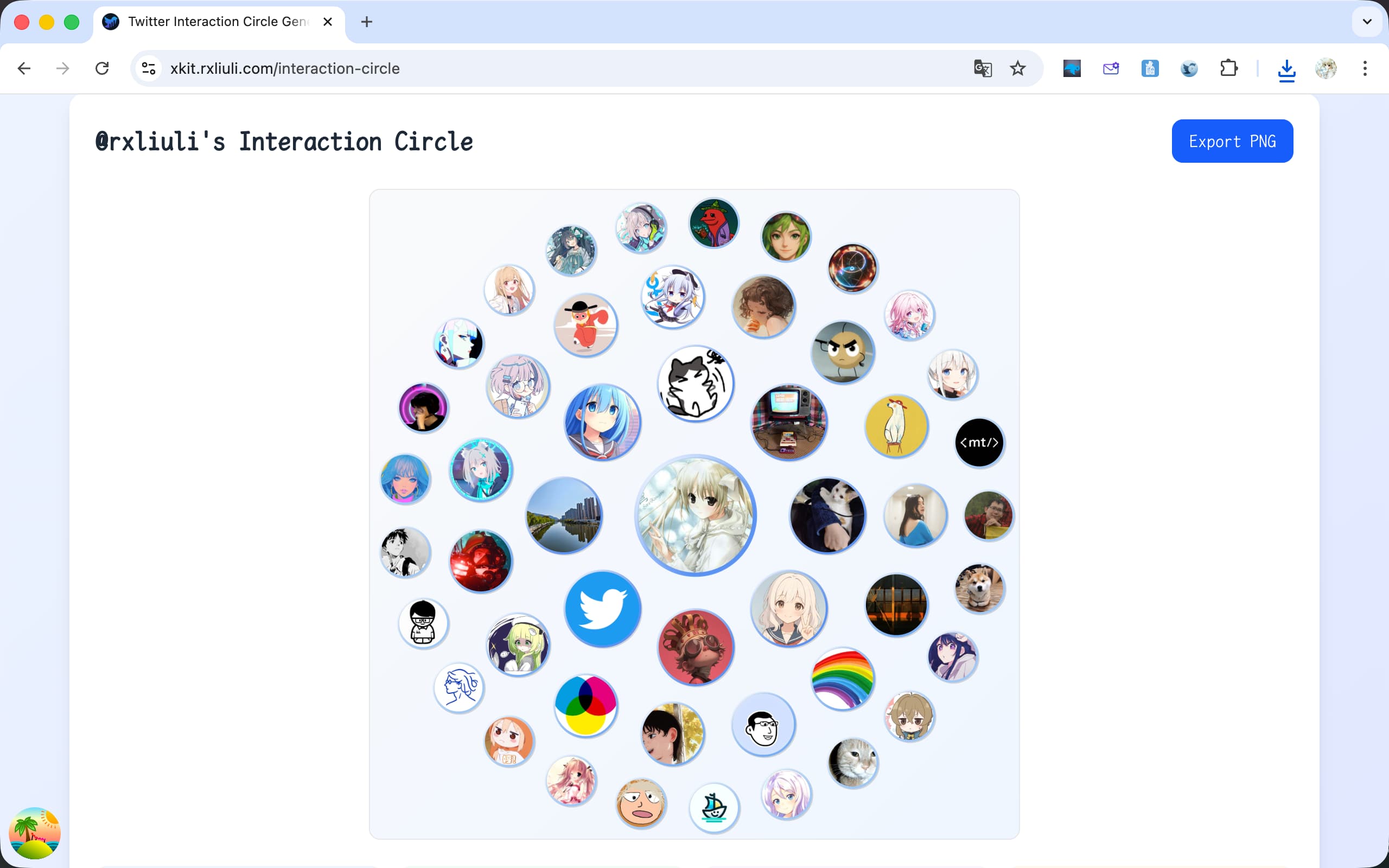This screenshot has height=868, width=1389.
Task: Select the <mt/> avatar on the right side
Action: click(x=980, y=443)
